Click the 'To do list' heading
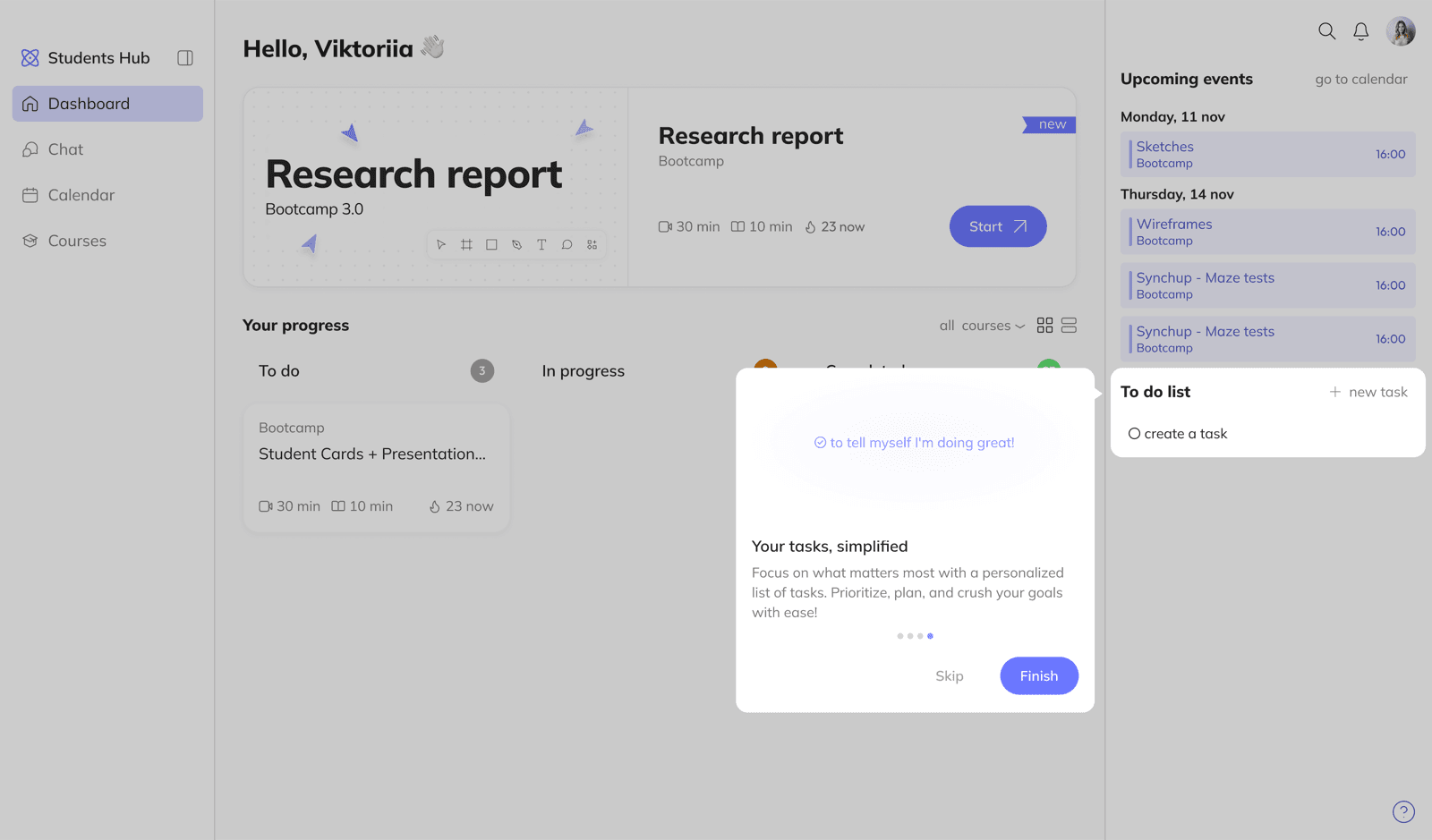Viewport: 1432px width, 840px height. [x=1155, y=392]
